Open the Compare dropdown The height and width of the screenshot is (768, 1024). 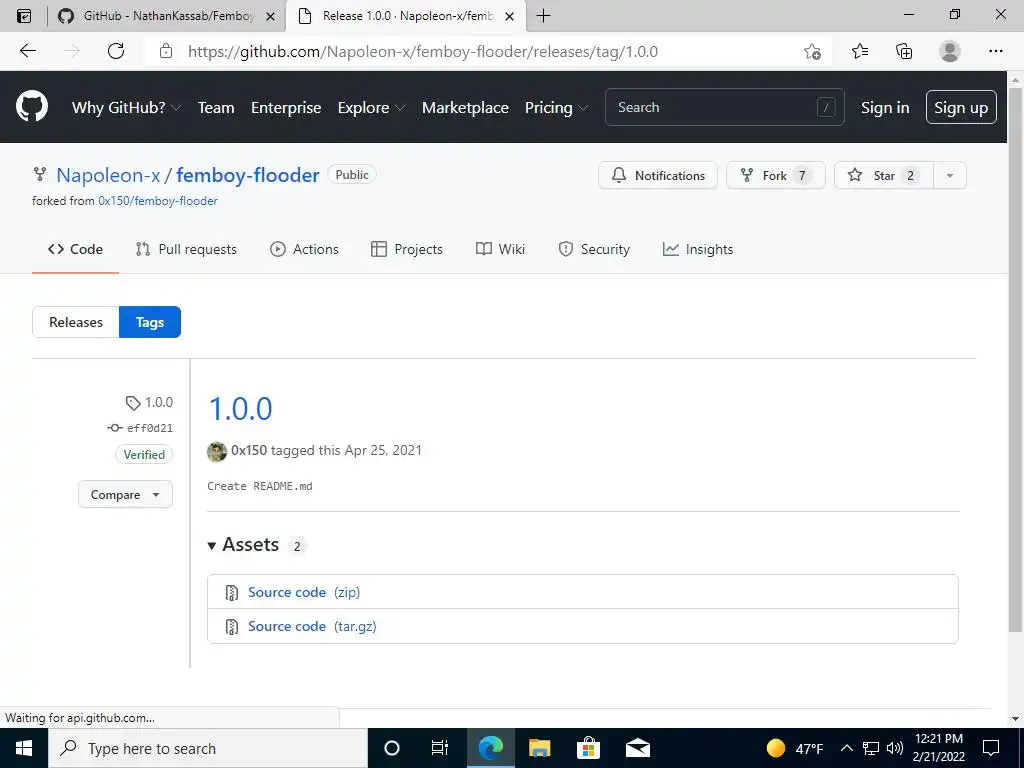[125, 494]
